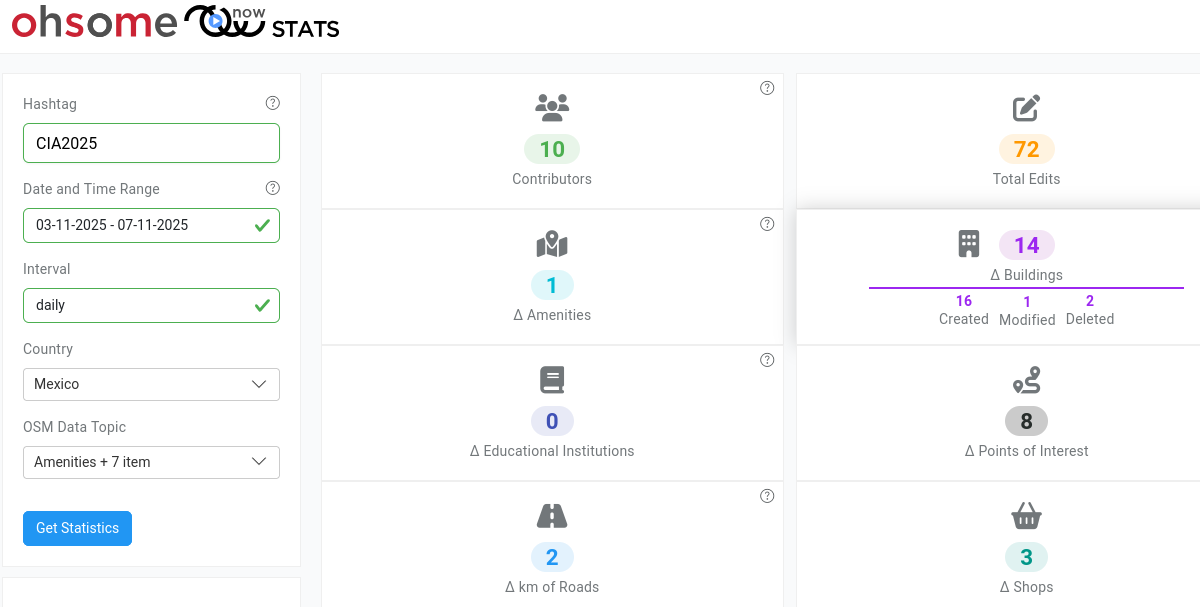Click the Contributors people icon

552,107
